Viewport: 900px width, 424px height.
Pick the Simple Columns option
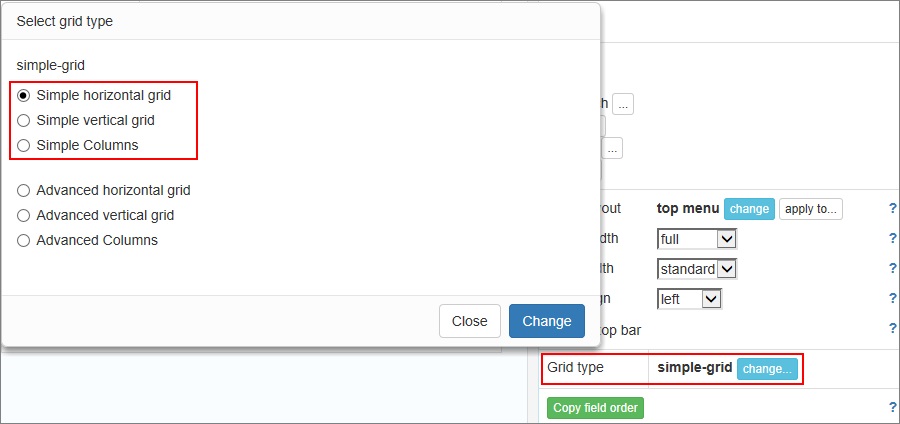tap(24, 146)
